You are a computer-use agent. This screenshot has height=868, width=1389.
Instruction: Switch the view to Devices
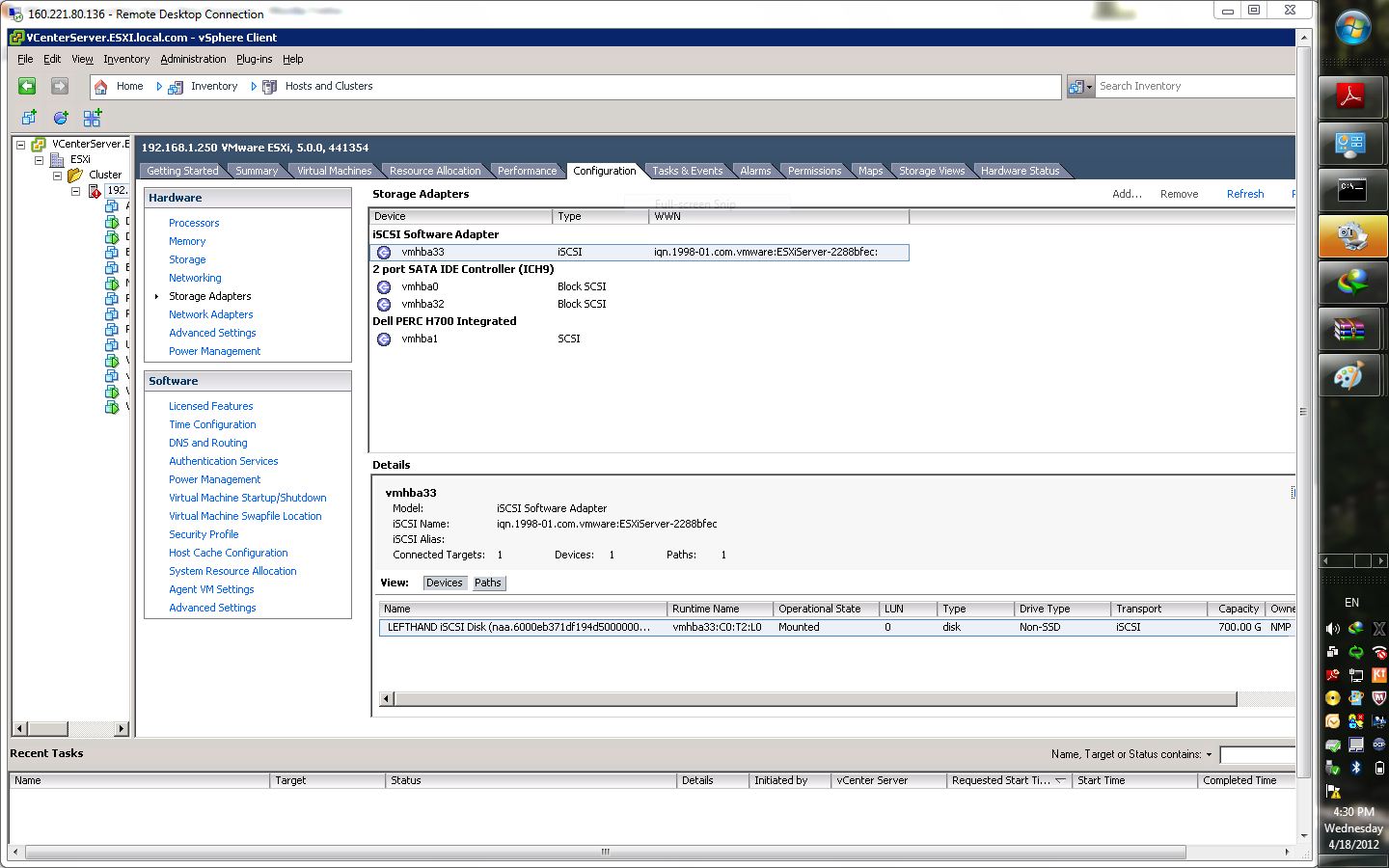pyautogui.click(x=444, y=583)
